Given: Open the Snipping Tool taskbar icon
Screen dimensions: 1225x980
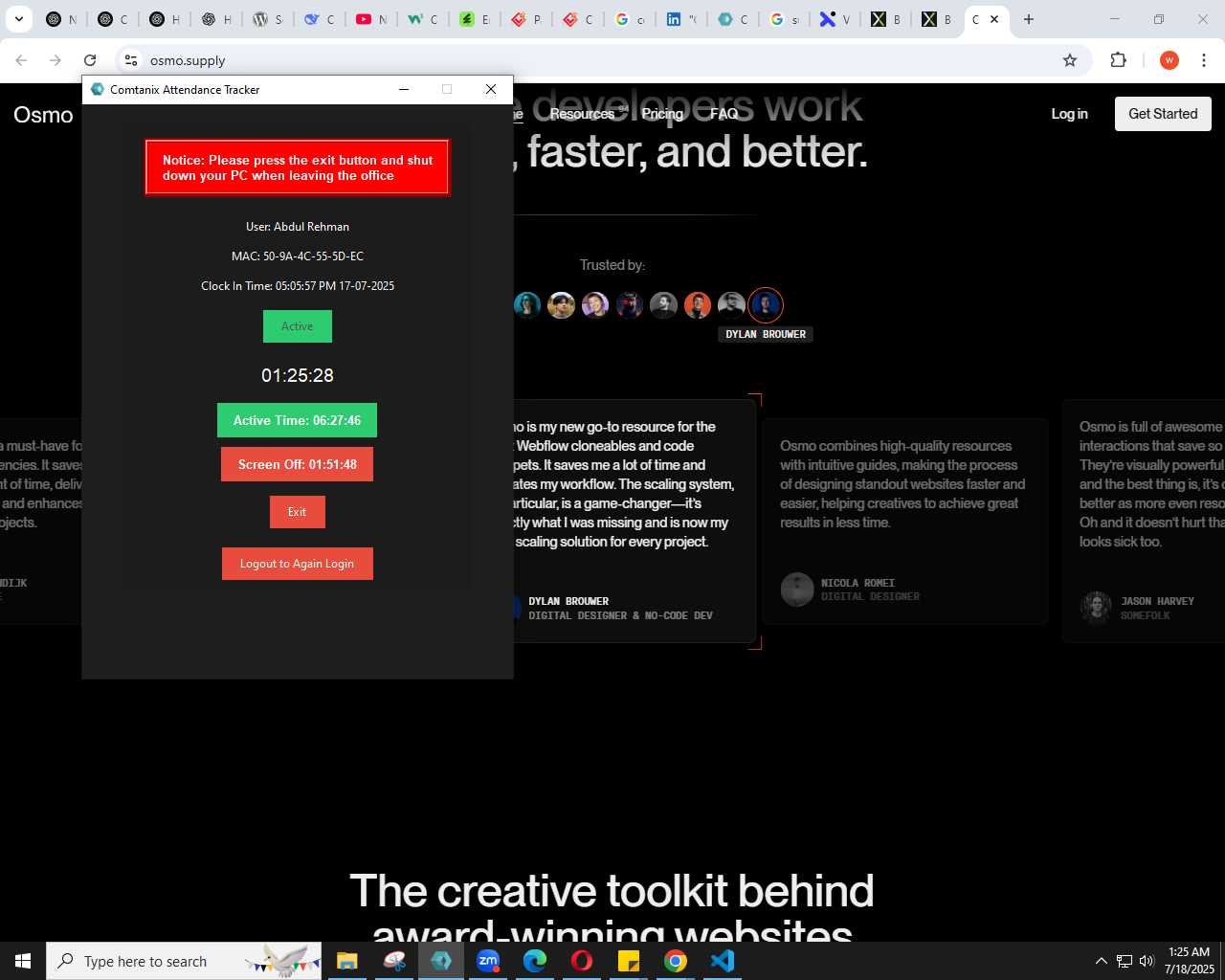Looking at the screenshot, I should tap(394, 961).
